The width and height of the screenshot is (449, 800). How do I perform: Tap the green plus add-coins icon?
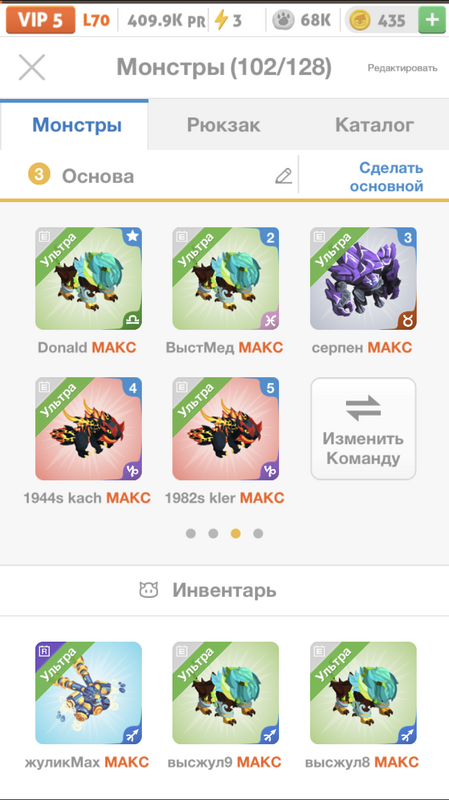pyautogui.click(x=432, y=20)
